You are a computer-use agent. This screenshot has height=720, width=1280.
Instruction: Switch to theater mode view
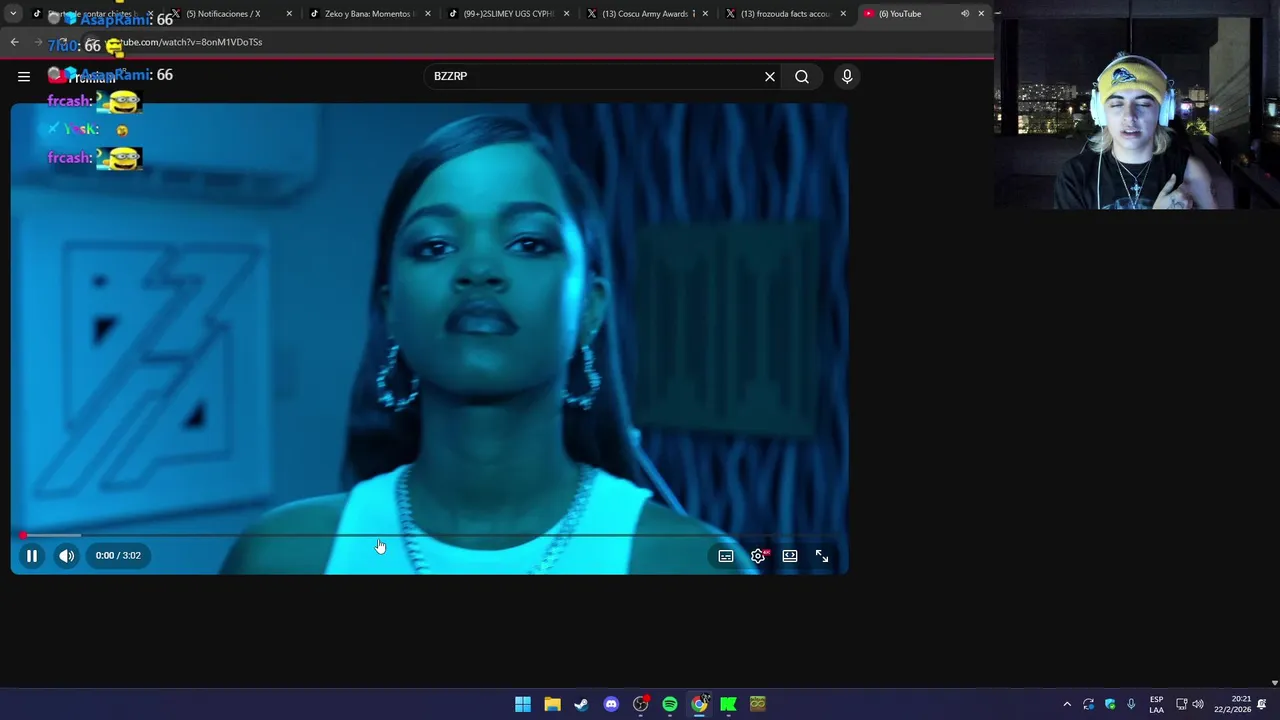coord(790,556)
